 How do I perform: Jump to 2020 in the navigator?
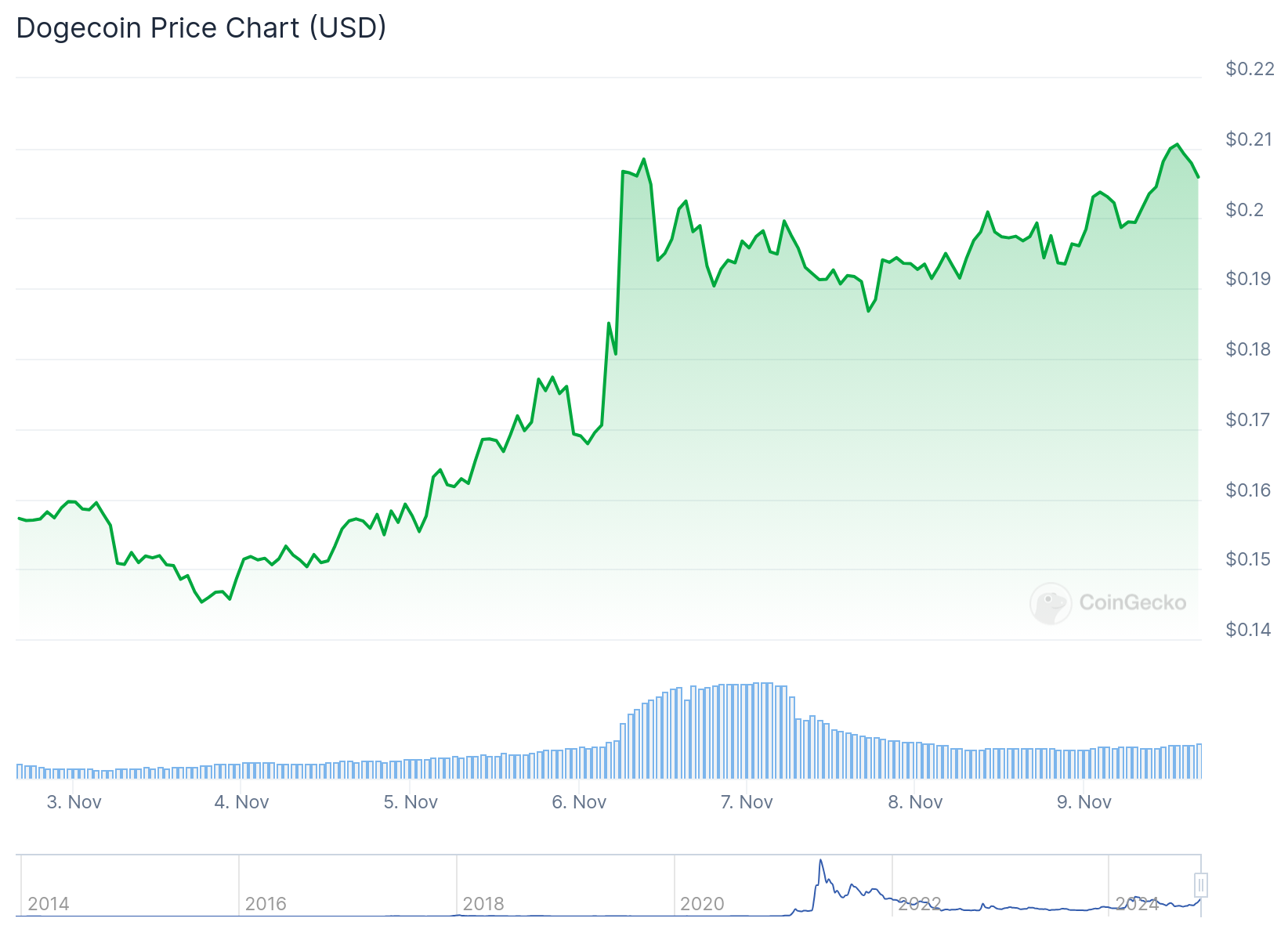pyautogui.click(x=702, y=904)
